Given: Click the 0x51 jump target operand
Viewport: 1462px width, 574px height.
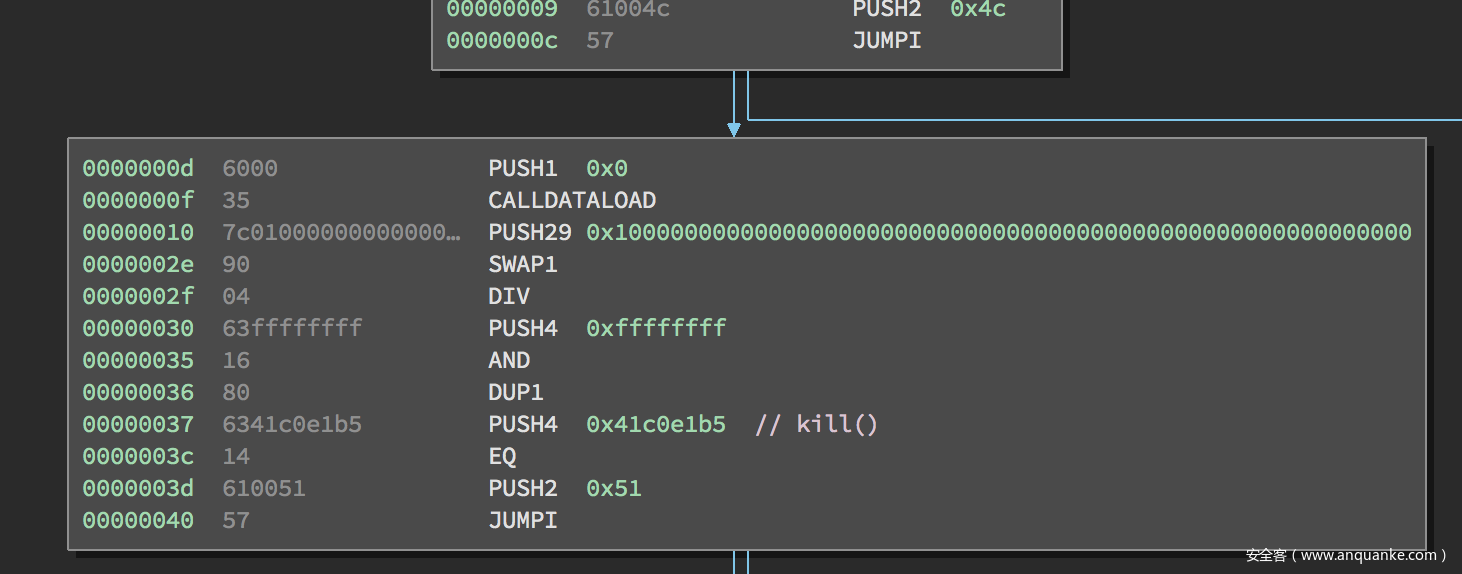Looking at the screenshot, I should pos(613,488).
